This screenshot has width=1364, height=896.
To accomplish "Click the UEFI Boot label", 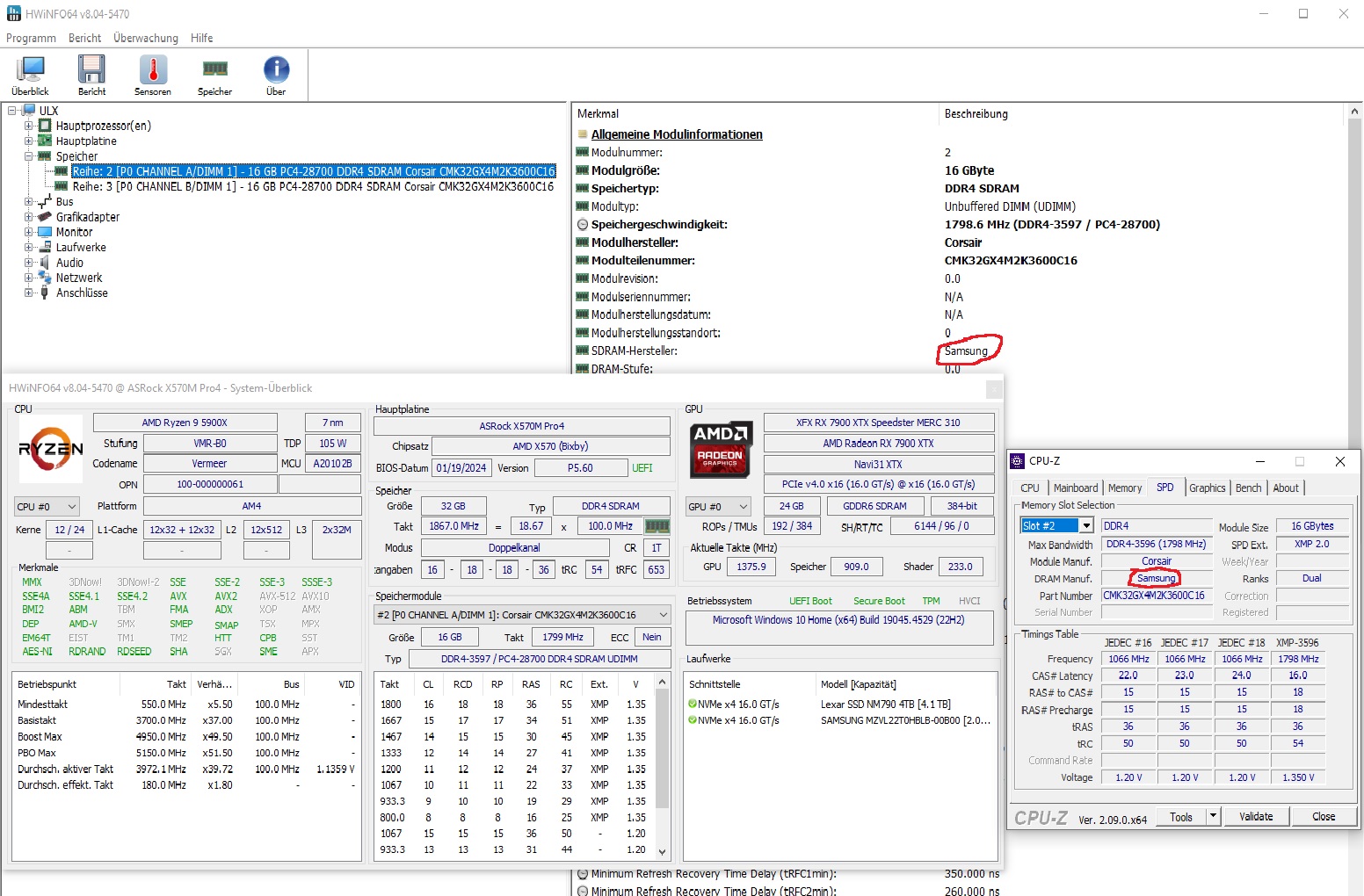I will click(810, 601).
